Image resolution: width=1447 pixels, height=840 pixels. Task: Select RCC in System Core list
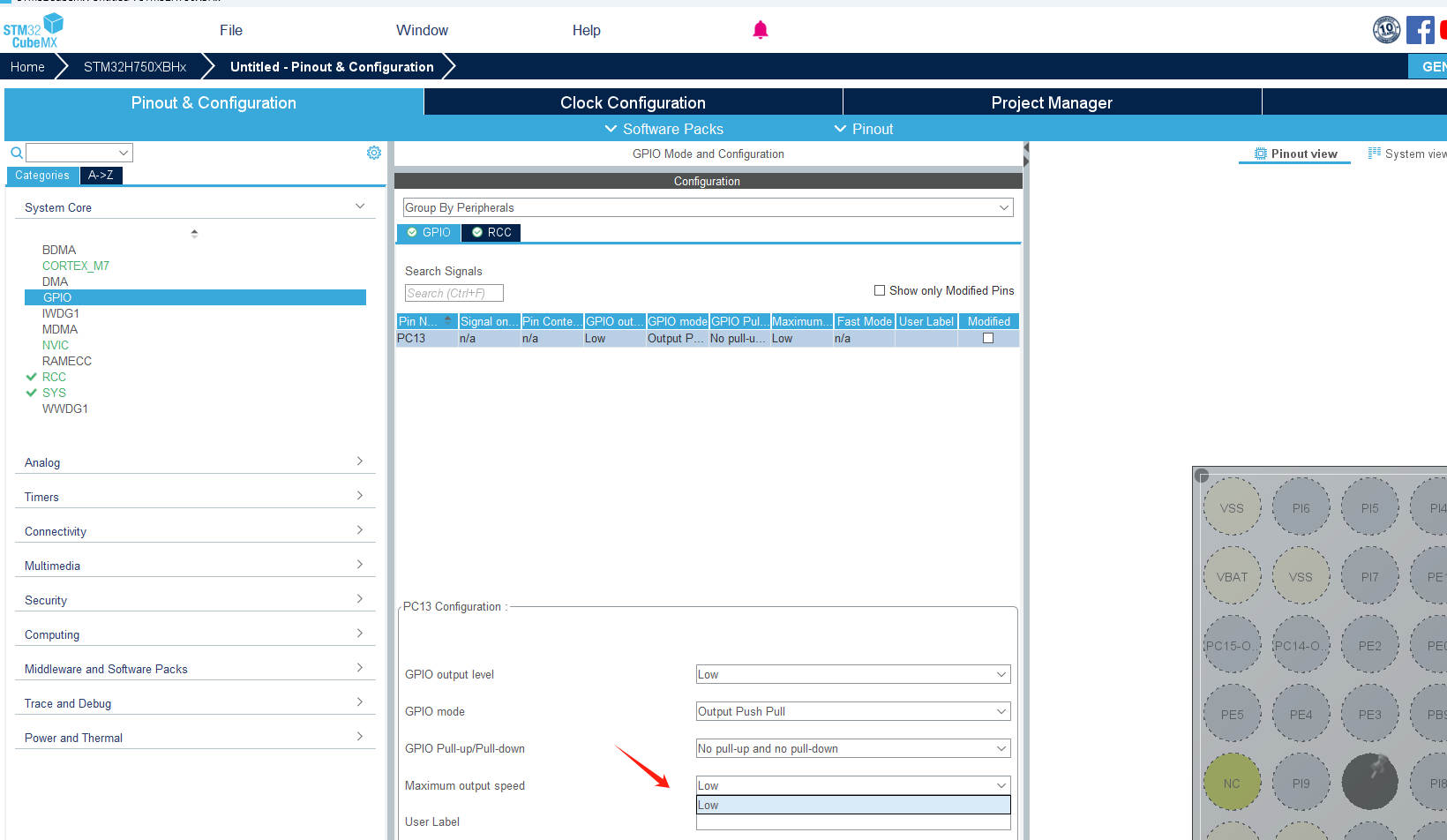pyautogui.click(x=54, y=377)
